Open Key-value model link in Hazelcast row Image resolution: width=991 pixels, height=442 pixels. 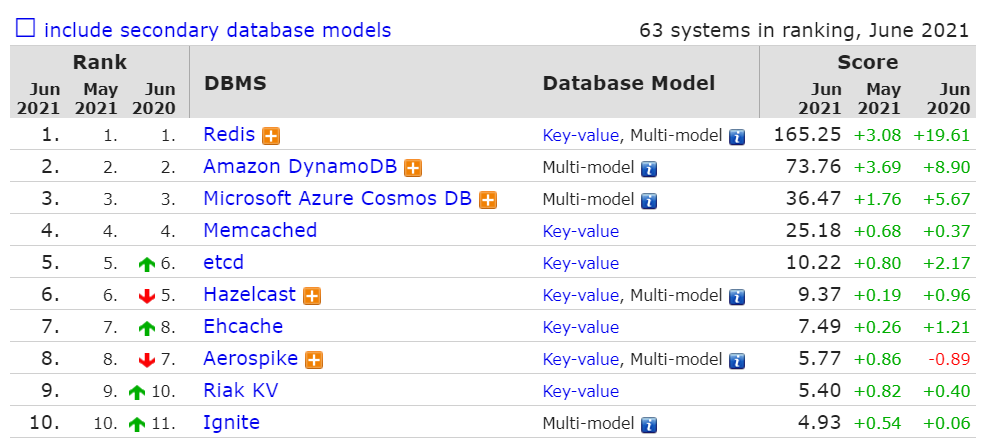[580, 295]
